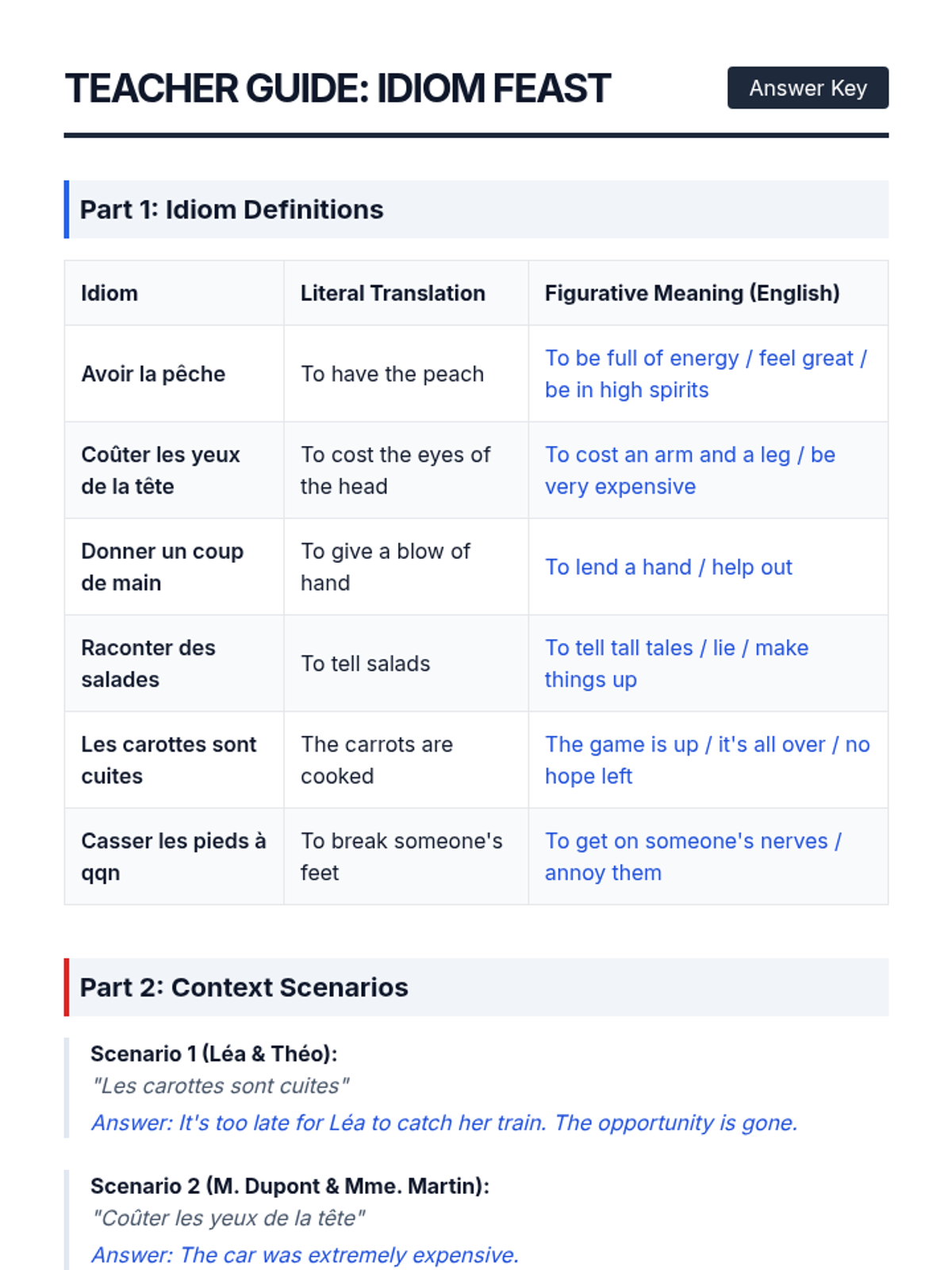Click the Teacher Guide: Idiom Feast title
This screenshot has height=1270, width=952.
[337, 88]
